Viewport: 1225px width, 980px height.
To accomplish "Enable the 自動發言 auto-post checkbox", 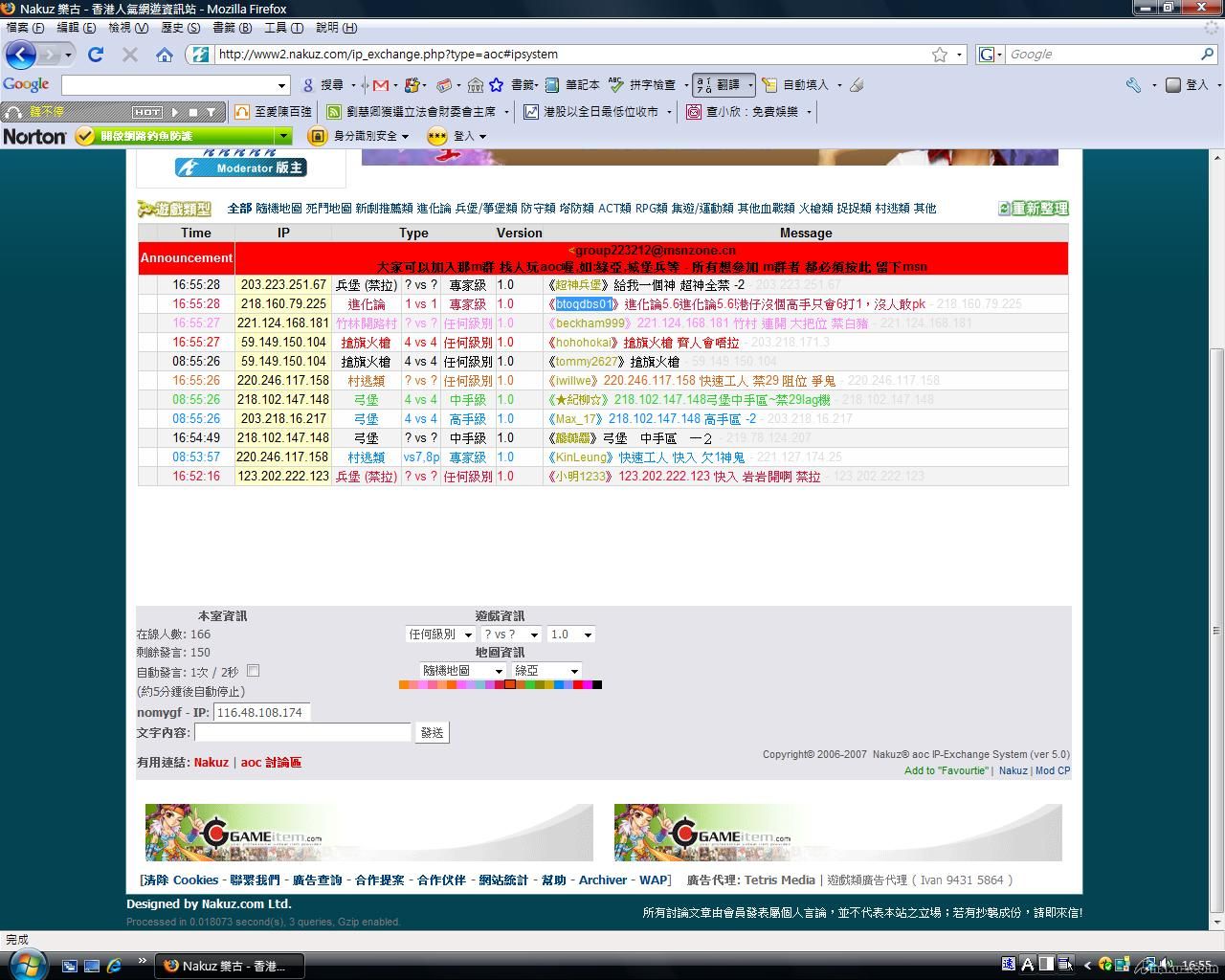I will coord(254,671).
